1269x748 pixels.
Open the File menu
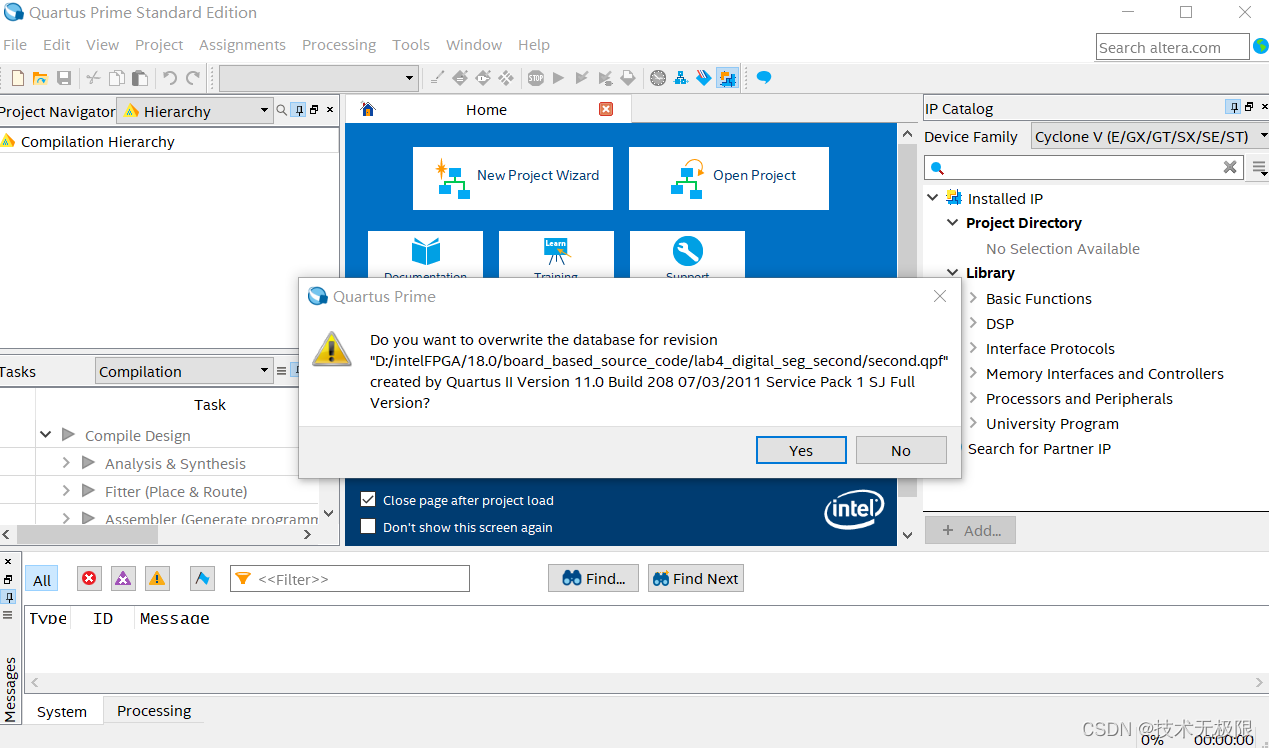click(x=15, y=45)
